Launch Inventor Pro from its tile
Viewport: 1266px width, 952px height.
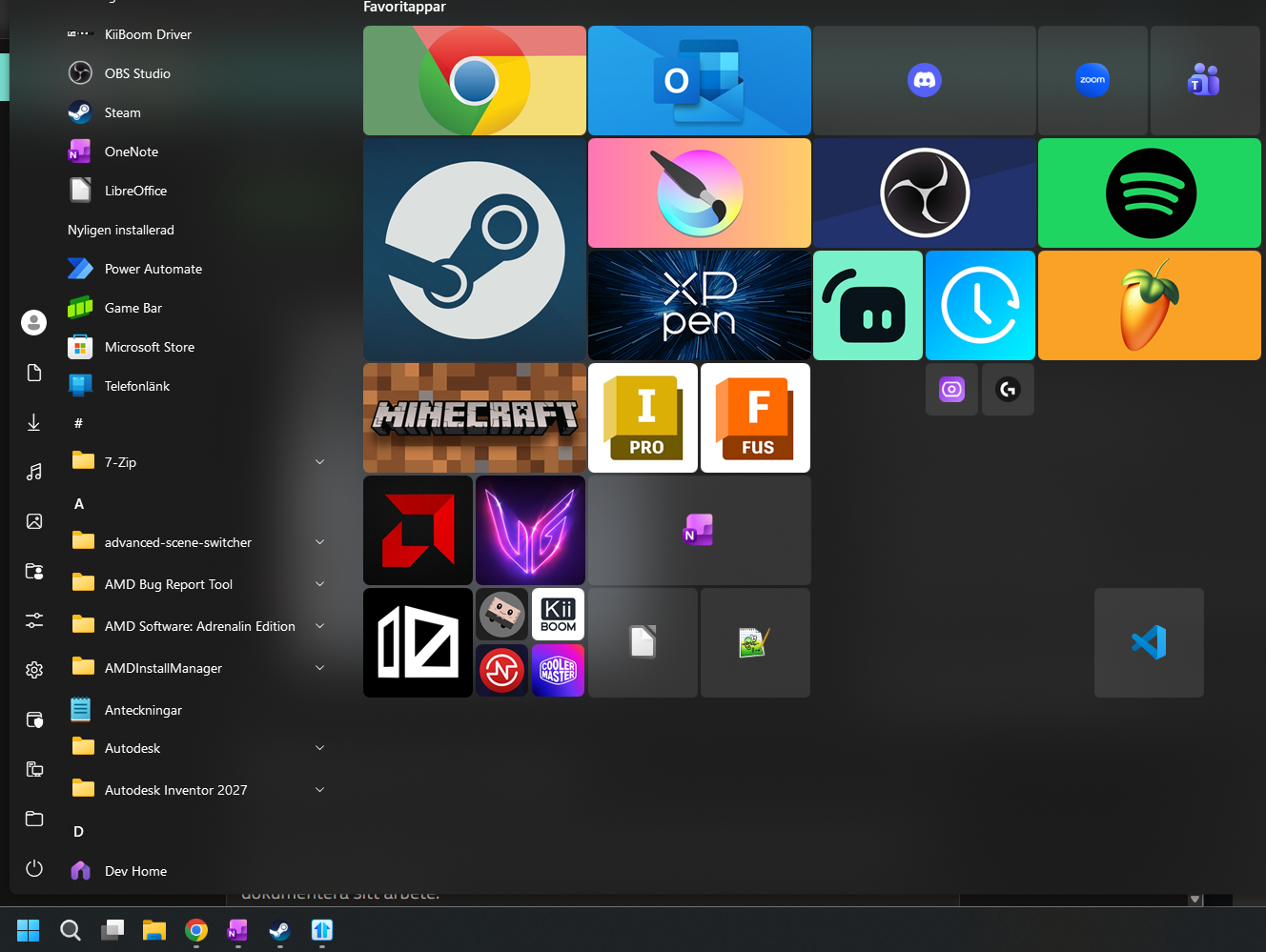coord(643,418)
